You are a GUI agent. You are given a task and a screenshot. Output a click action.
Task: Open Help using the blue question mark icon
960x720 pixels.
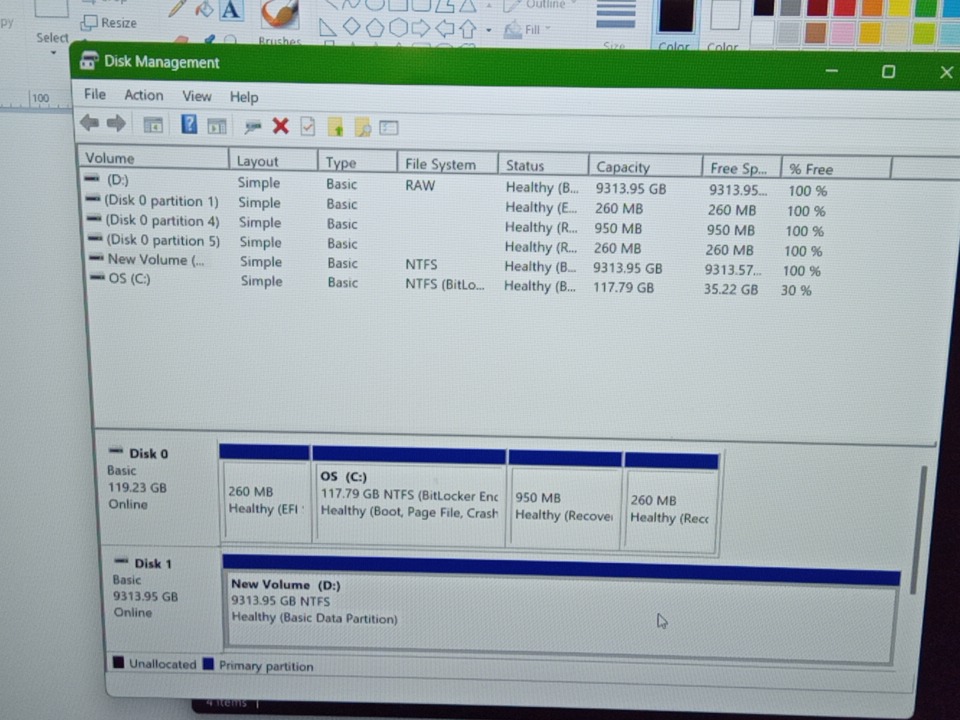pyautogui.click(x=189, y=125)
